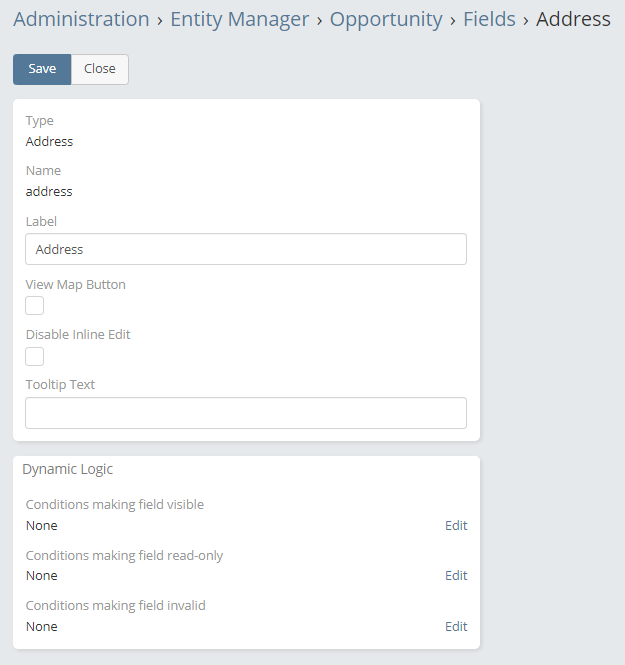Click the Save button
The height and width of the screenshot is (665, 625).
coord(42,69)
